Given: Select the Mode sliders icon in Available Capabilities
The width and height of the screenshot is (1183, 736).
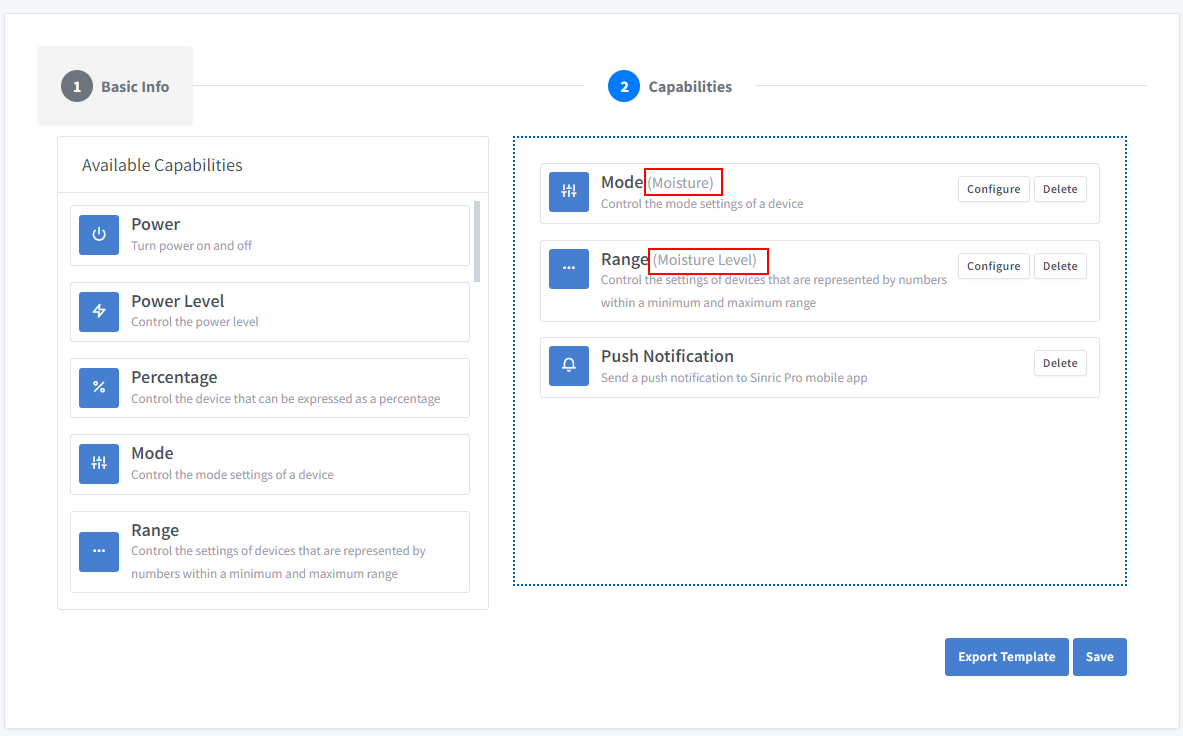Looking at the screenshot, I should pos(99,464).
